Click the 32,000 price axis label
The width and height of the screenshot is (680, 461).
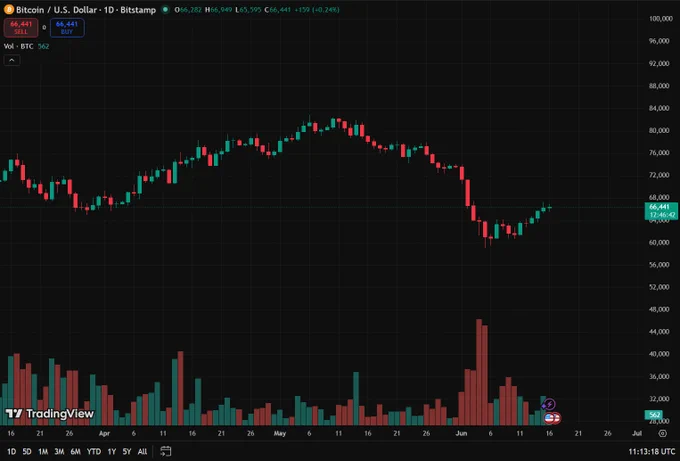coord(659,399)
